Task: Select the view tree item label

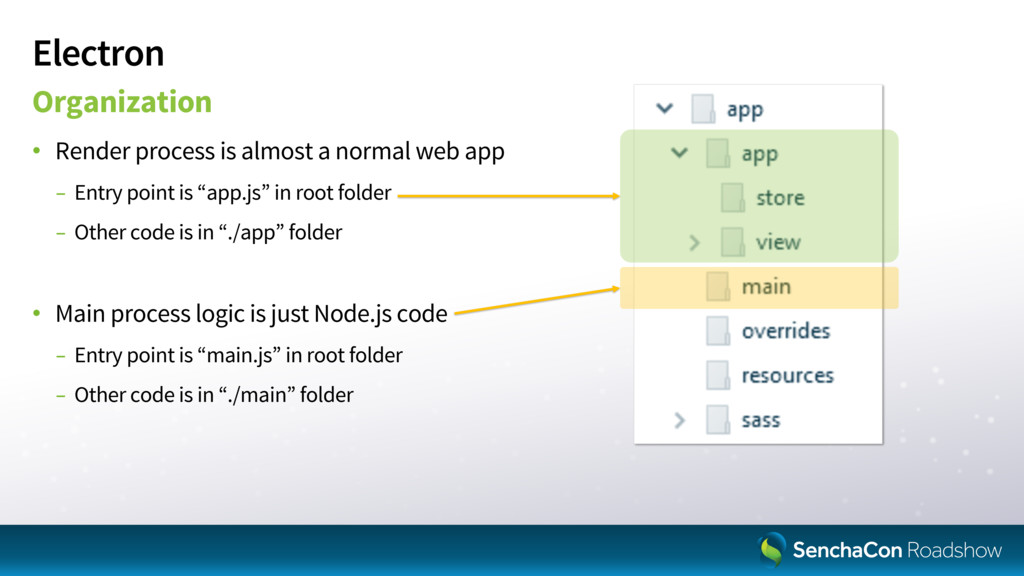Action: pyautogui.click(x=778, y=242)
